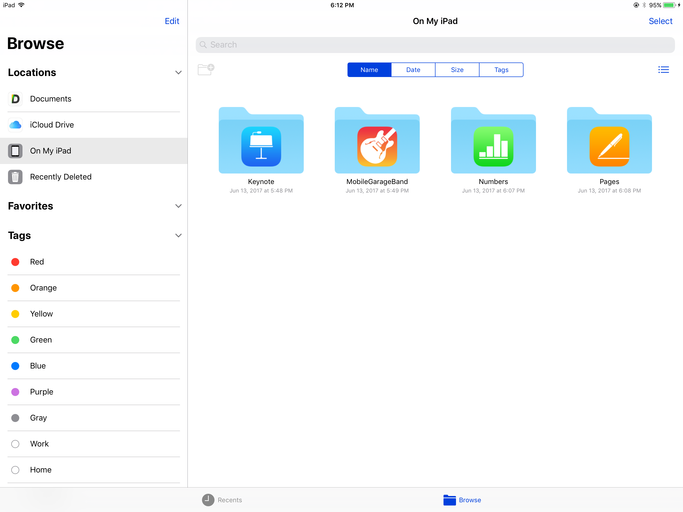The height and width of the screenshot is (512, 683).
Task: Select the Documents app location icon
Action: tap(15, 99)
